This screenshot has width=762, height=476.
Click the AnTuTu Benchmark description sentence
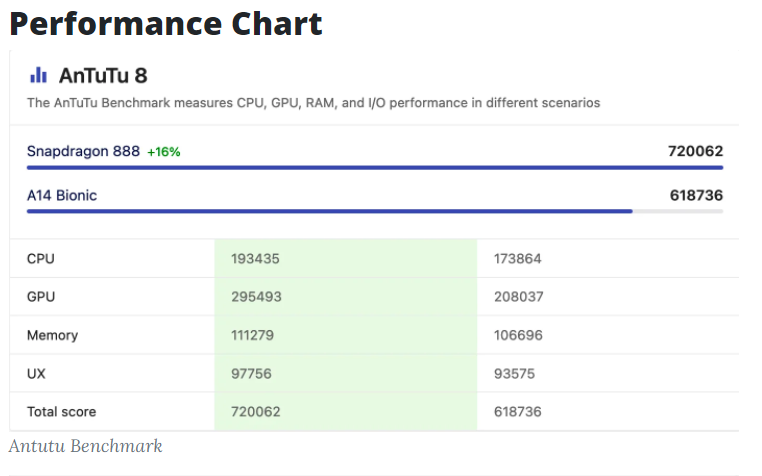[x=313, y=103]
